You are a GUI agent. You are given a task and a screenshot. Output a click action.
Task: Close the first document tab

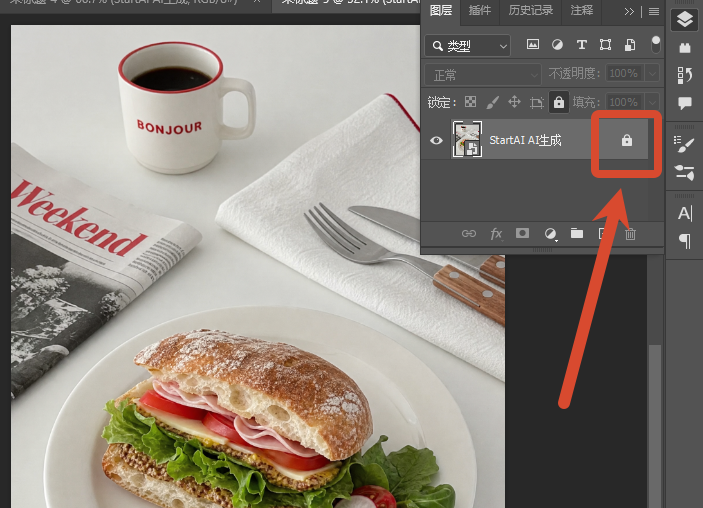[257, 2]
